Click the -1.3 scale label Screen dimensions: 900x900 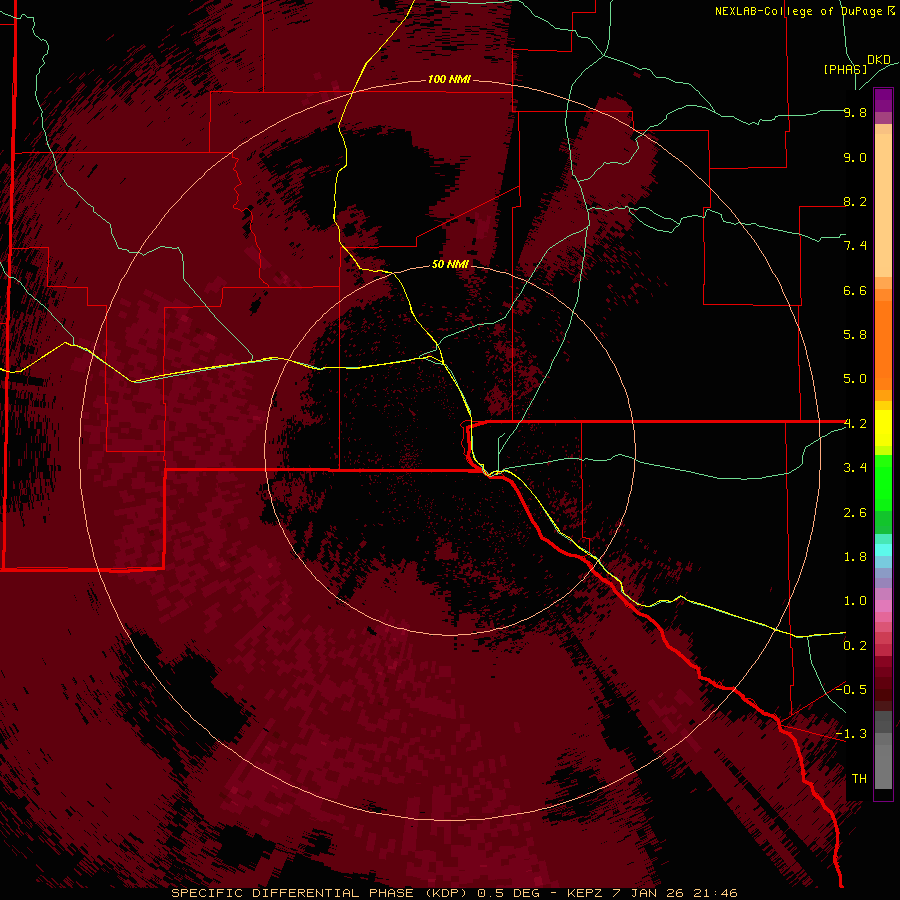point(851,734)
